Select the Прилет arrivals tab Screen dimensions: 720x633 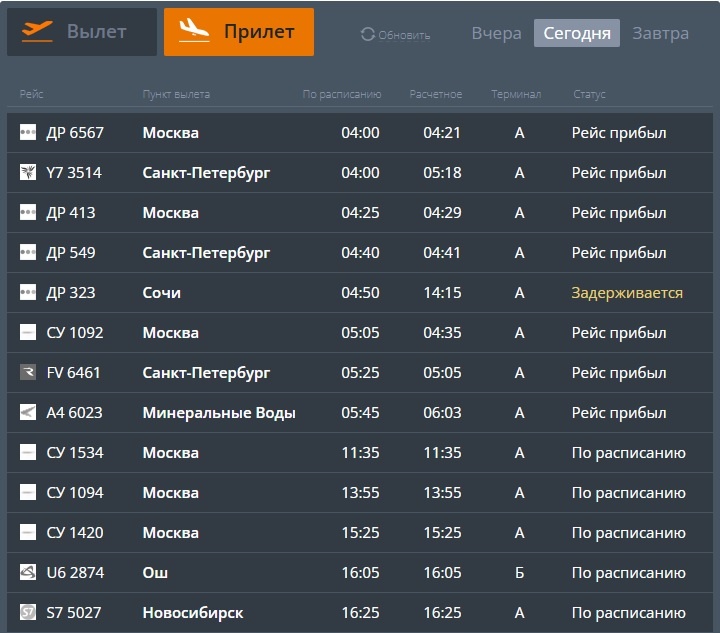pyautogui.click(x=239, y=32)
